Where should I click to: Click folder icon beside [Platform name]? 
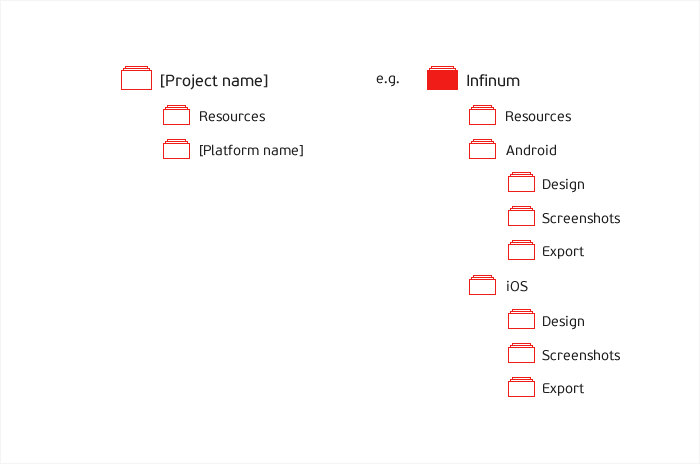pyautogui.click(x=177, y=150)
